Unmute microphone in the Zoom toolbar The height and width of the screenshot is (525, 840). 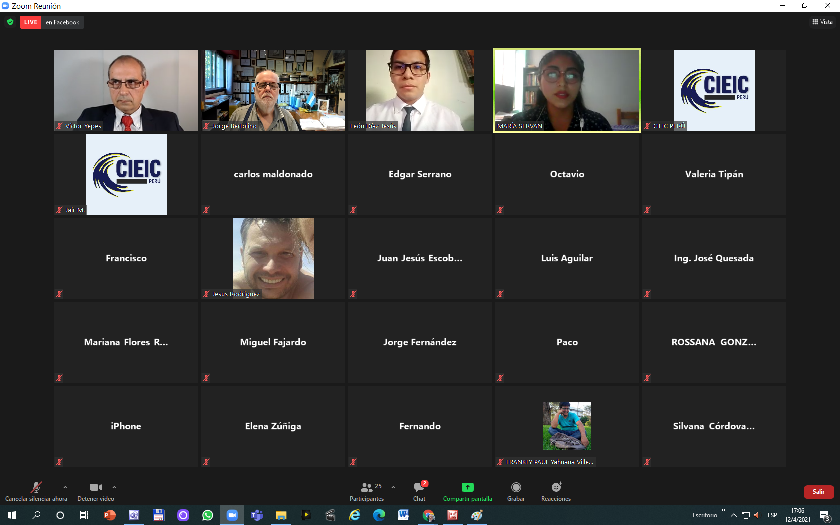point(36,488)
